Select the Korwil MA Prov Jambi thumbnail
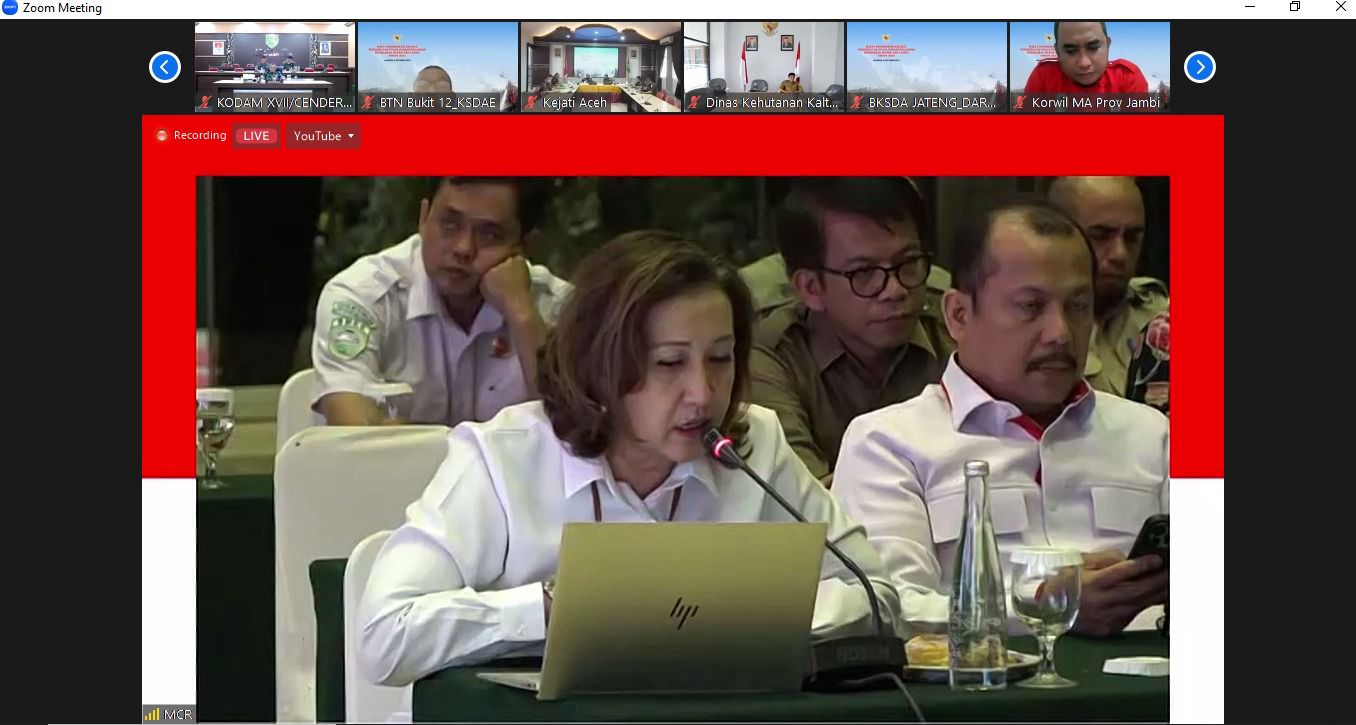The width and height of the screenshot is (1356, 725). pos(1090,60)
